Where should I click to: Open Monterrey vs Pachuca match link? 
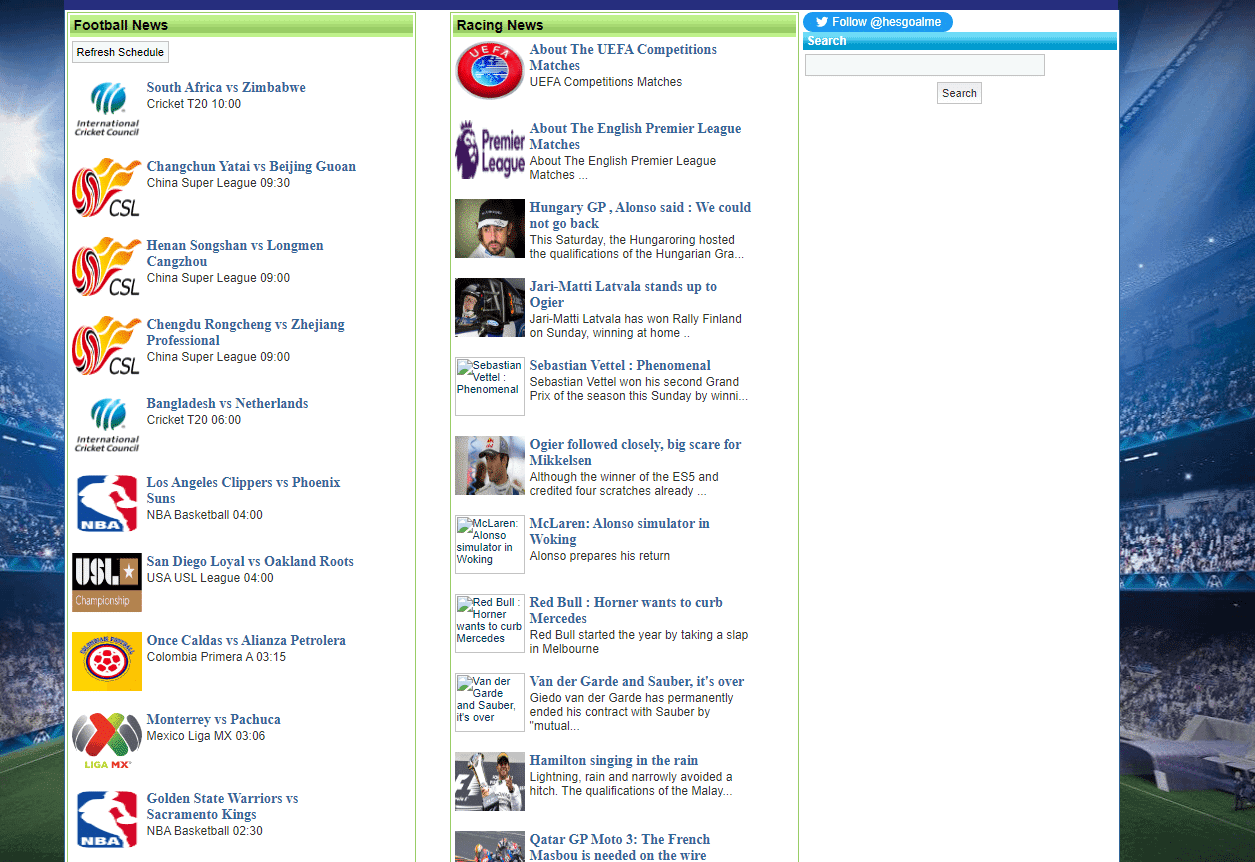pyautogui.click(x=213, y=720)
